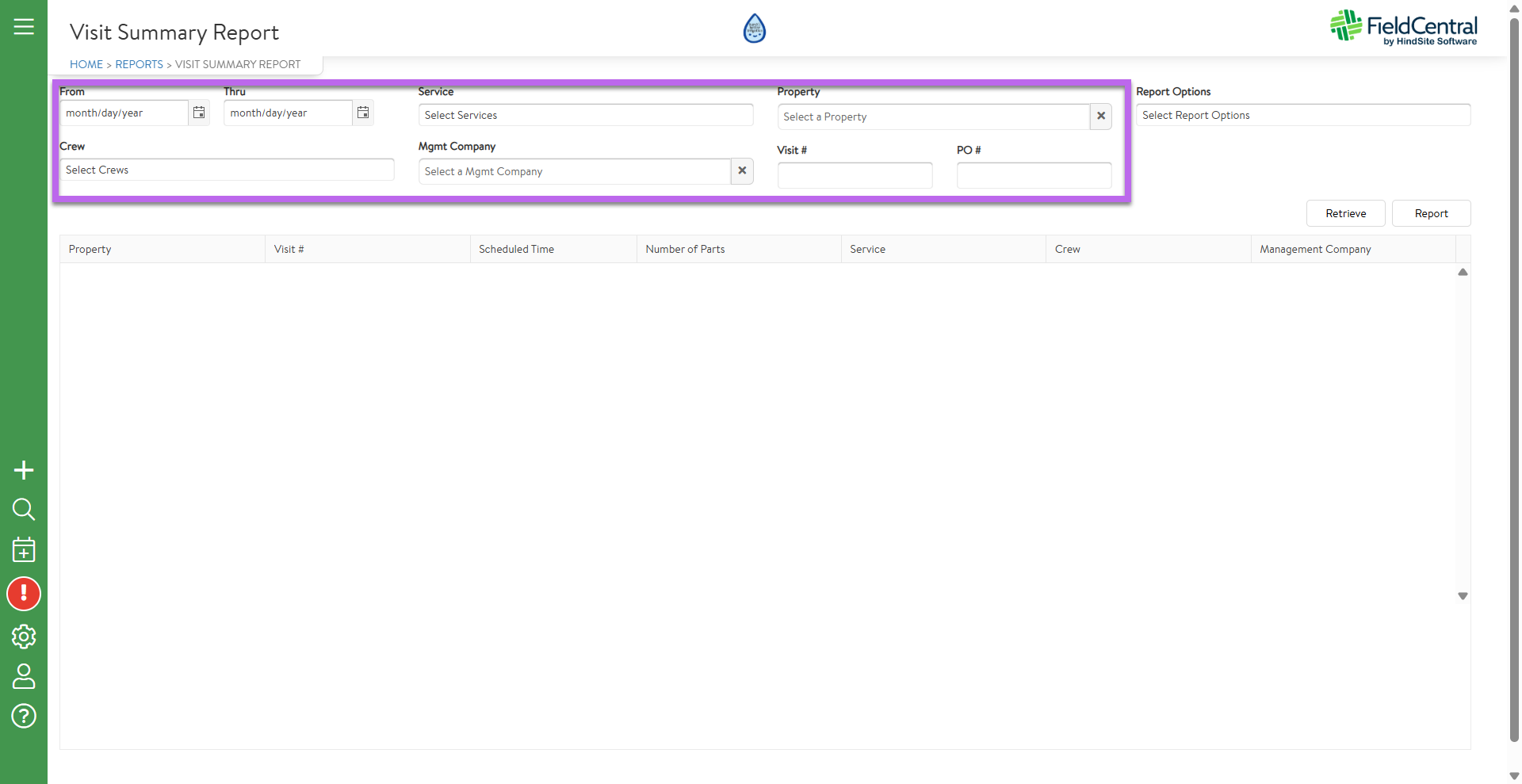Open the From date calendar picker
This screenshot has width=1522, height=784.
(199, 113)
